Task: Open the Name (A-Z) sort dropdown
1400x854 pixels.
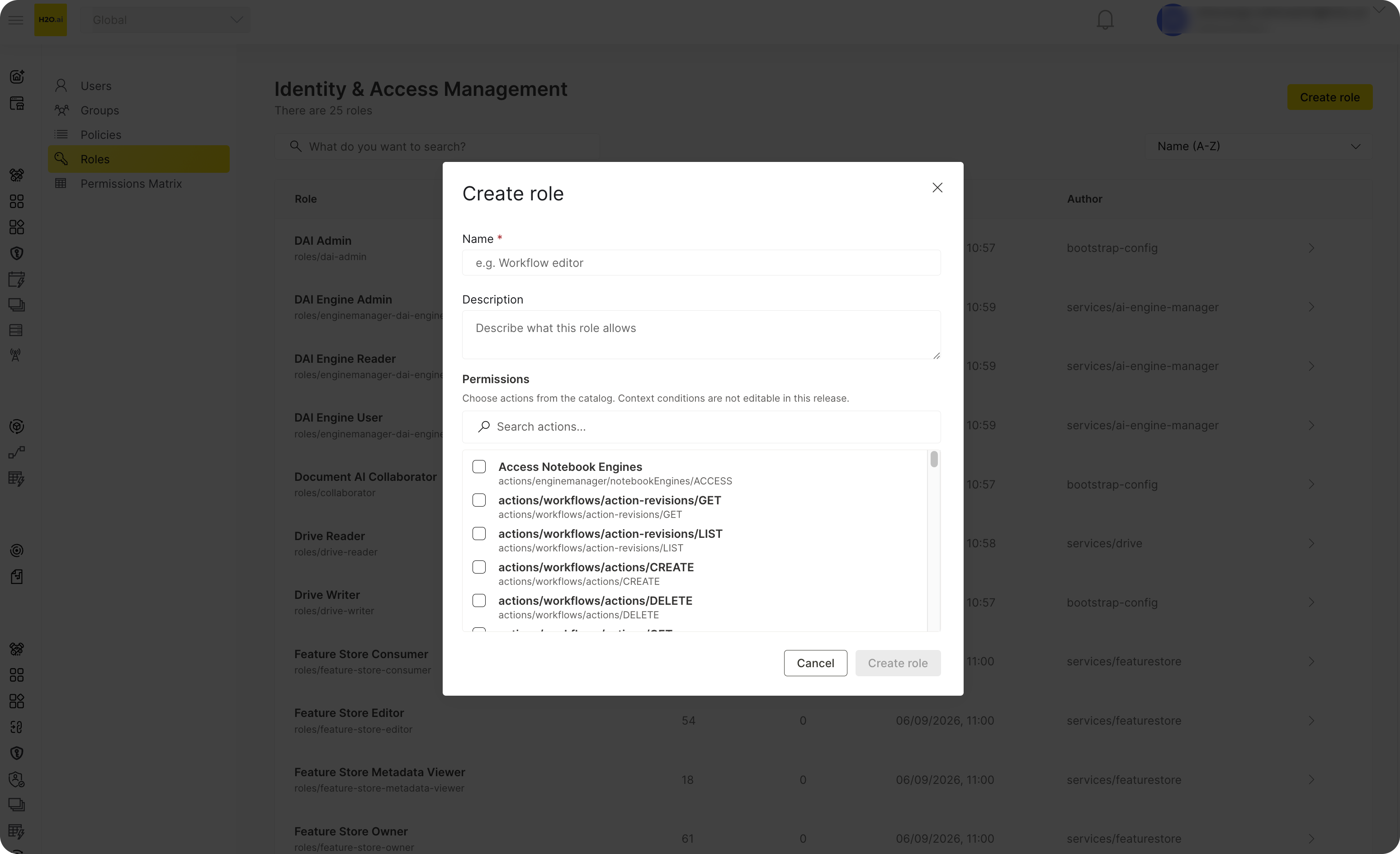Action: point(1258,147)
